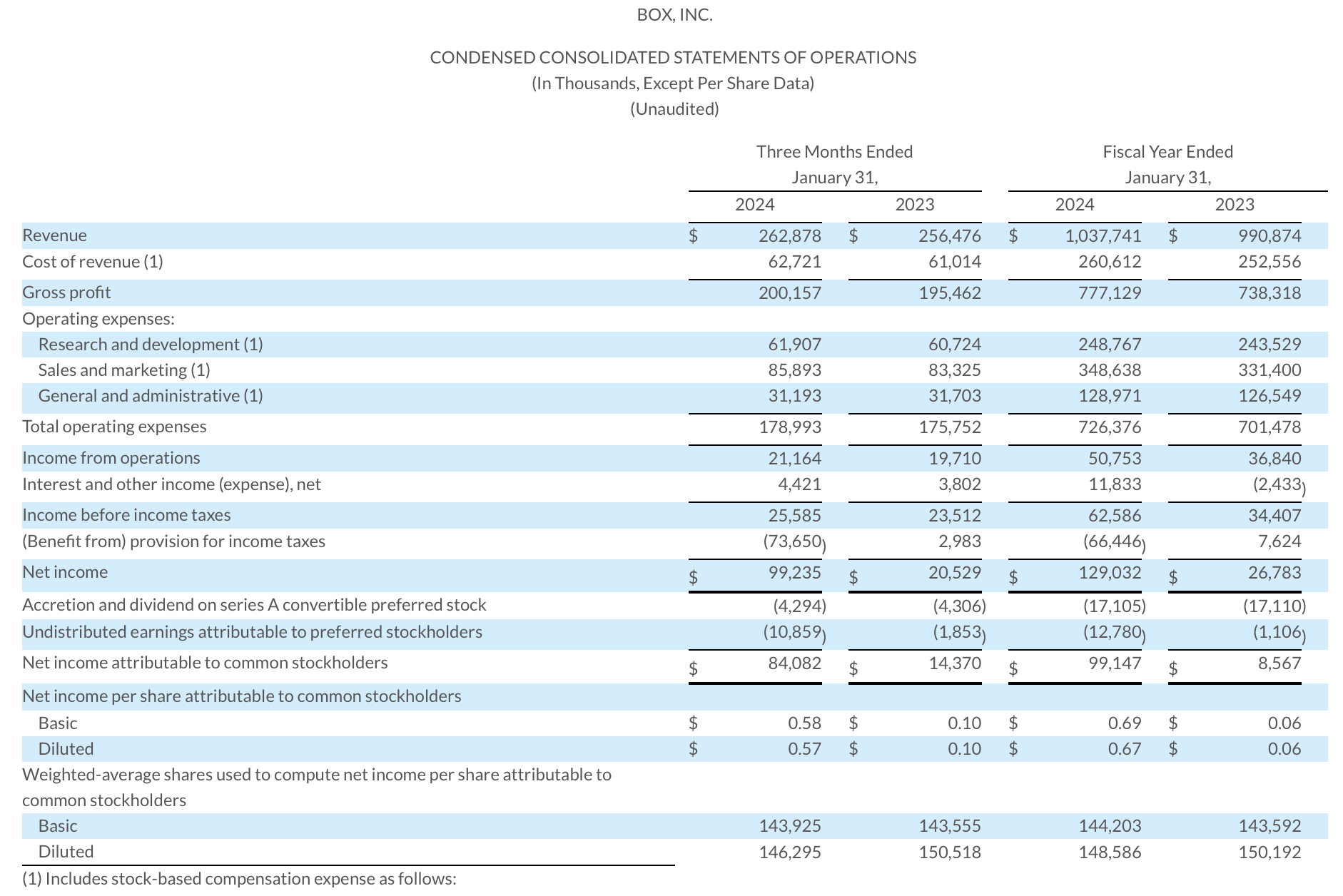Click the 'Net income' row label

tap(65, 572)
